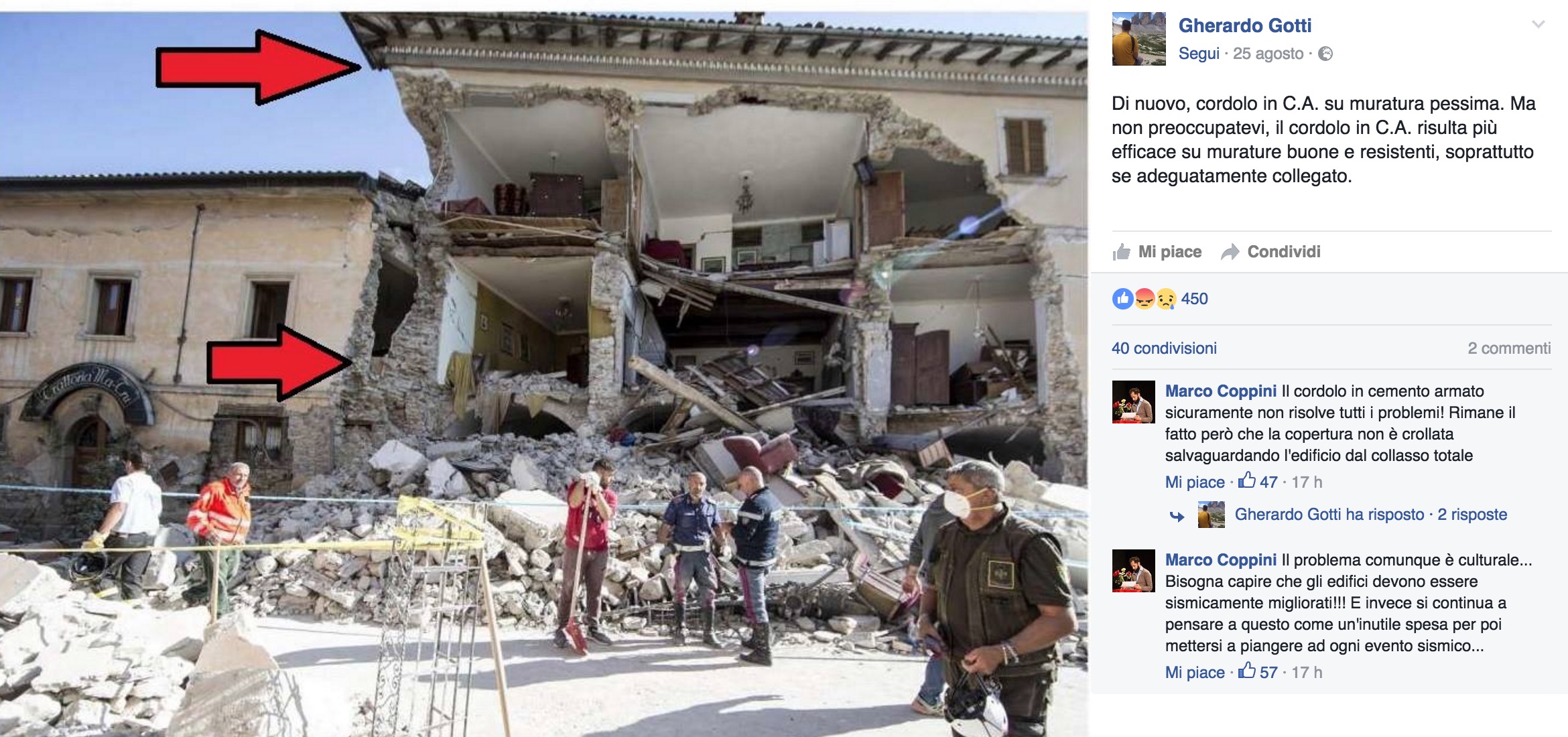
Task: Open the collapsed building photo
Action: point(543,374)
